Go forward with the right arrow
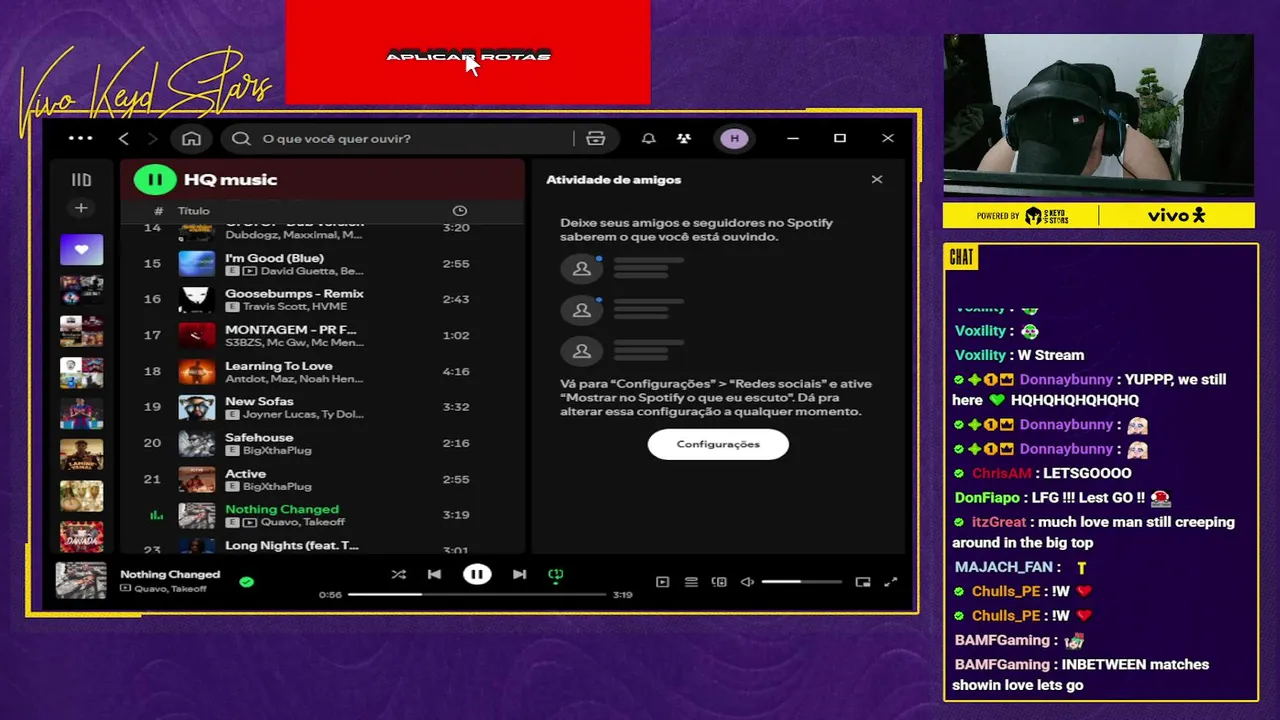The height and width of the screenshot is (720, 1280). pyautogui.click(x=153, y=138)
